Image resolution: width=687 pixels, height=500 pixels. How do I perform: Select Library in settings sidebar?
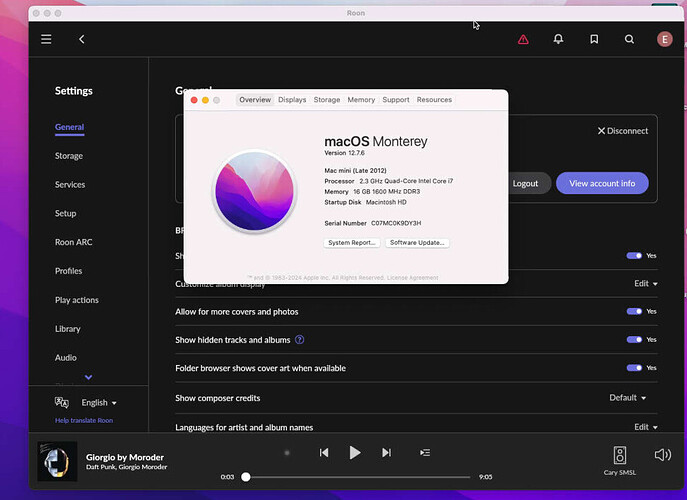pyautogui.click(x=67, y=329)
